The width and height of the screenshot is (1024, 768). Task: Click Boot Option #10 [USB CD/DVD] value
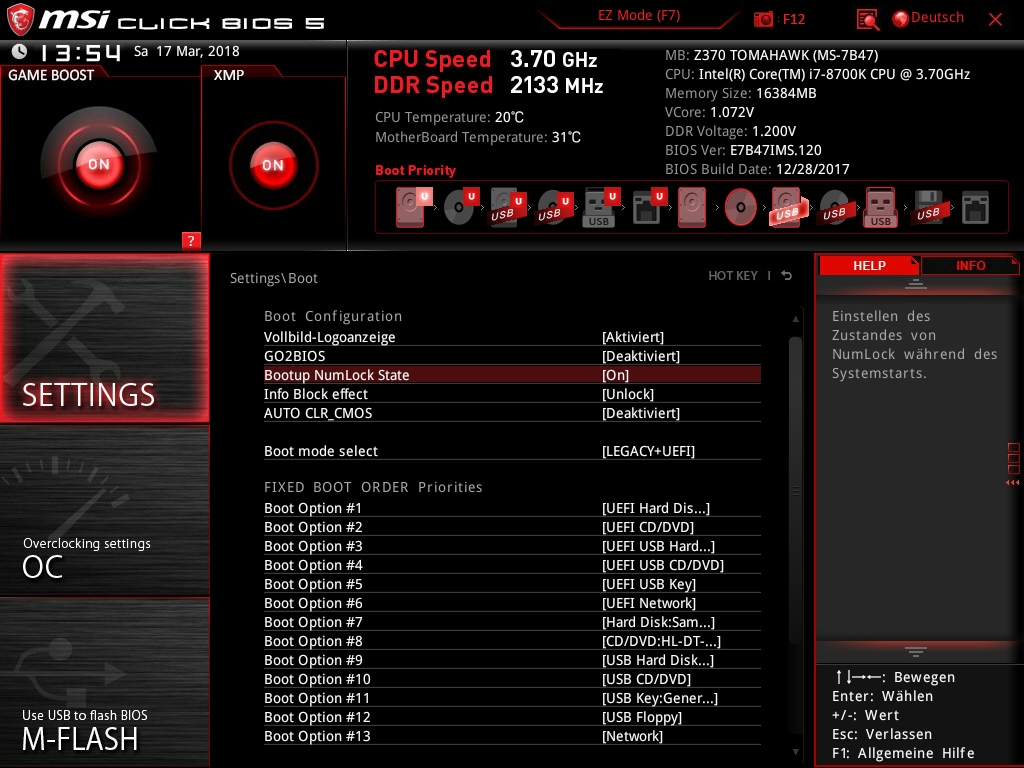point(646,679)
